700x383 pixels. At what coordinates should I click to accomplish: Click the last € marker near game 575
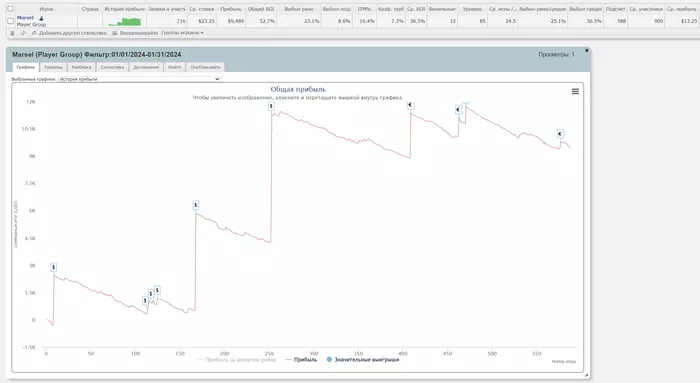(560, 133)
